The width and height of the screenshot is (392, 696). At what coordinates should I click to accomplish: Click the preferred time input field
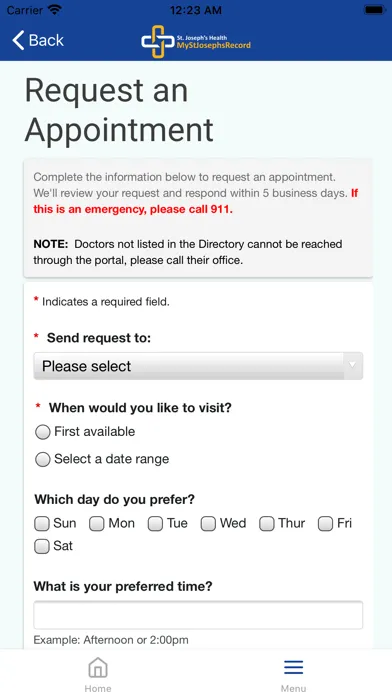[x=198, y=615]
